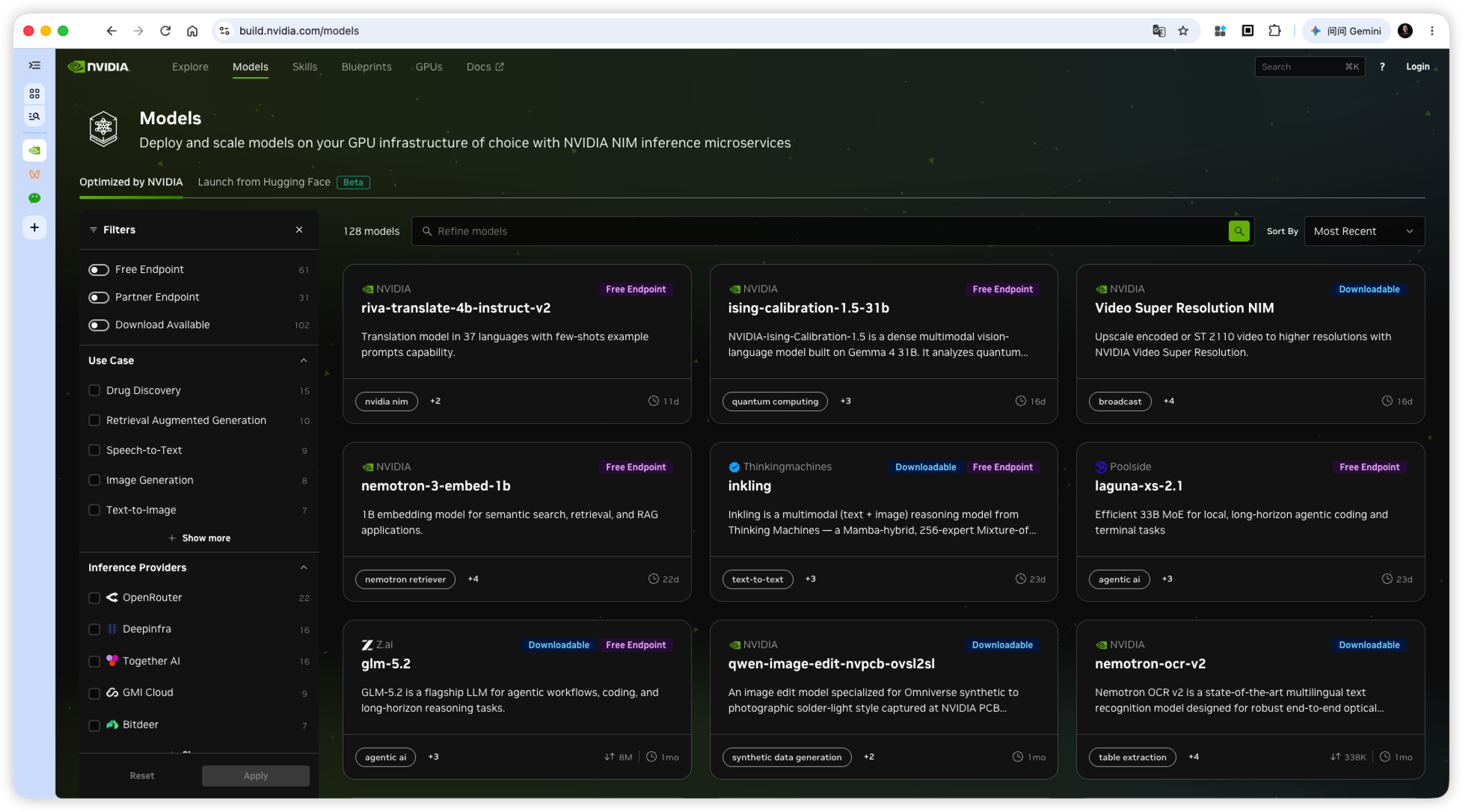
Task: Bookmark the page with the star icon
Action: (x=1183, y=31)
